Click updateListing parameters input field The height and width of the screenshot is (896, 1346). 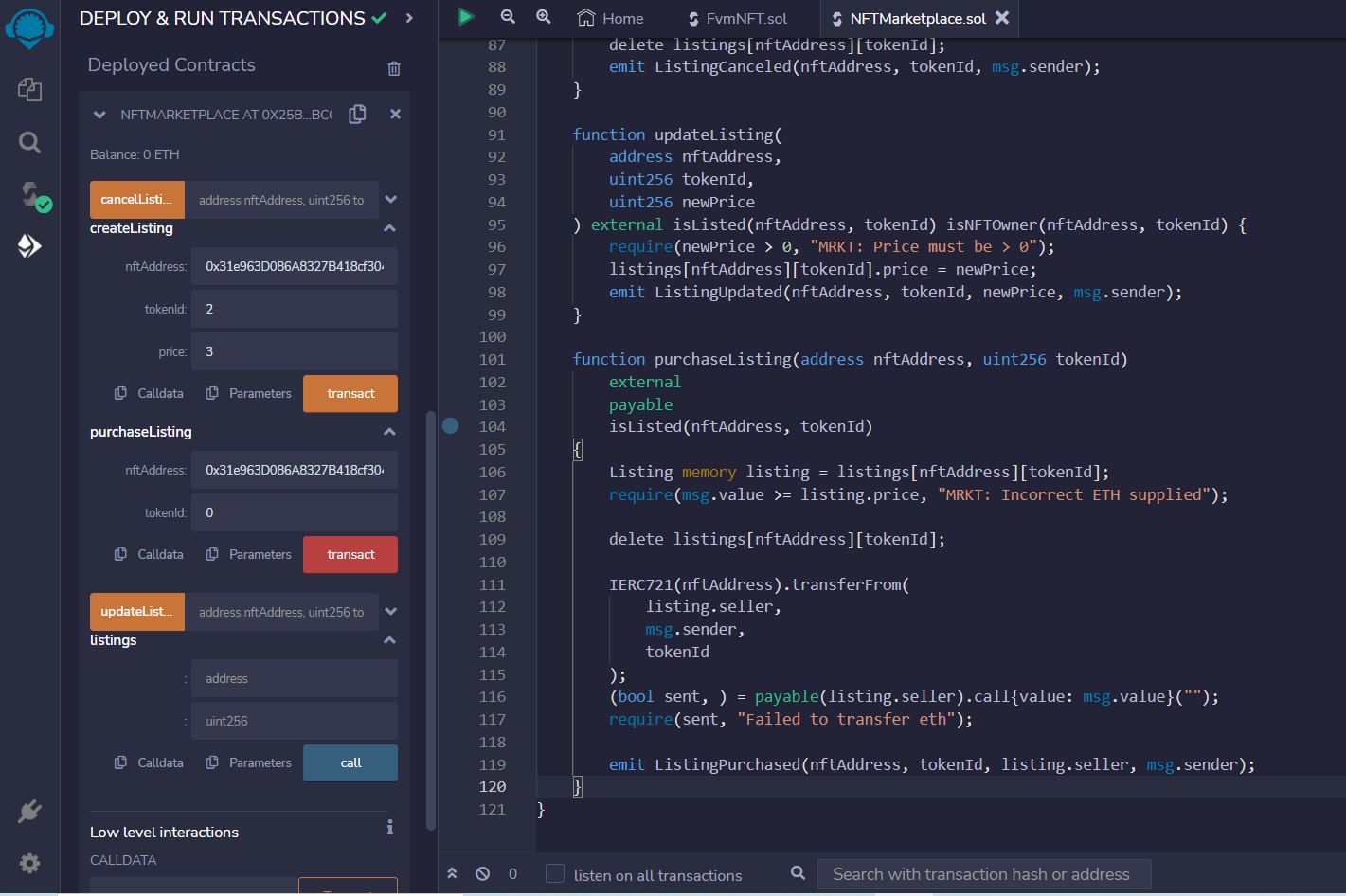[281, 612]
